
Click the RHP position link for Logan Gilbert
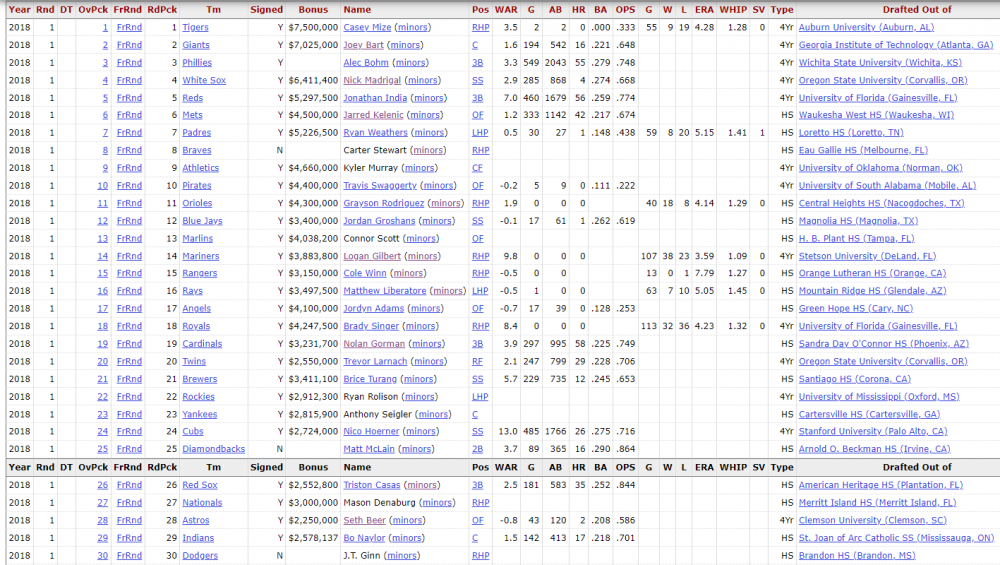(x=480, y=256)
